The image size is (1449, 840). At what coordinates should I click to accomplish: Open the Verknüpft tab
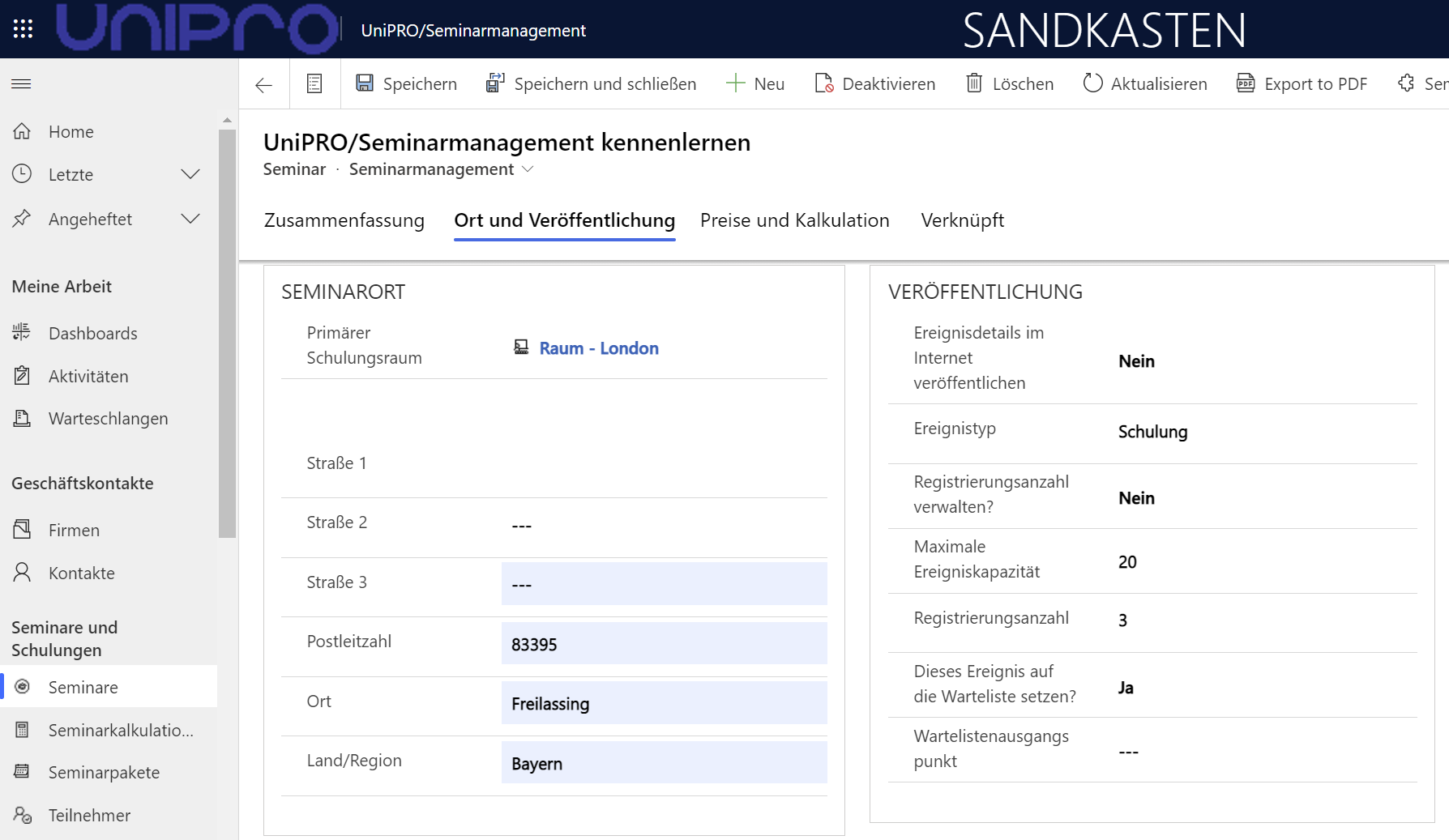(x=963, y=220)
